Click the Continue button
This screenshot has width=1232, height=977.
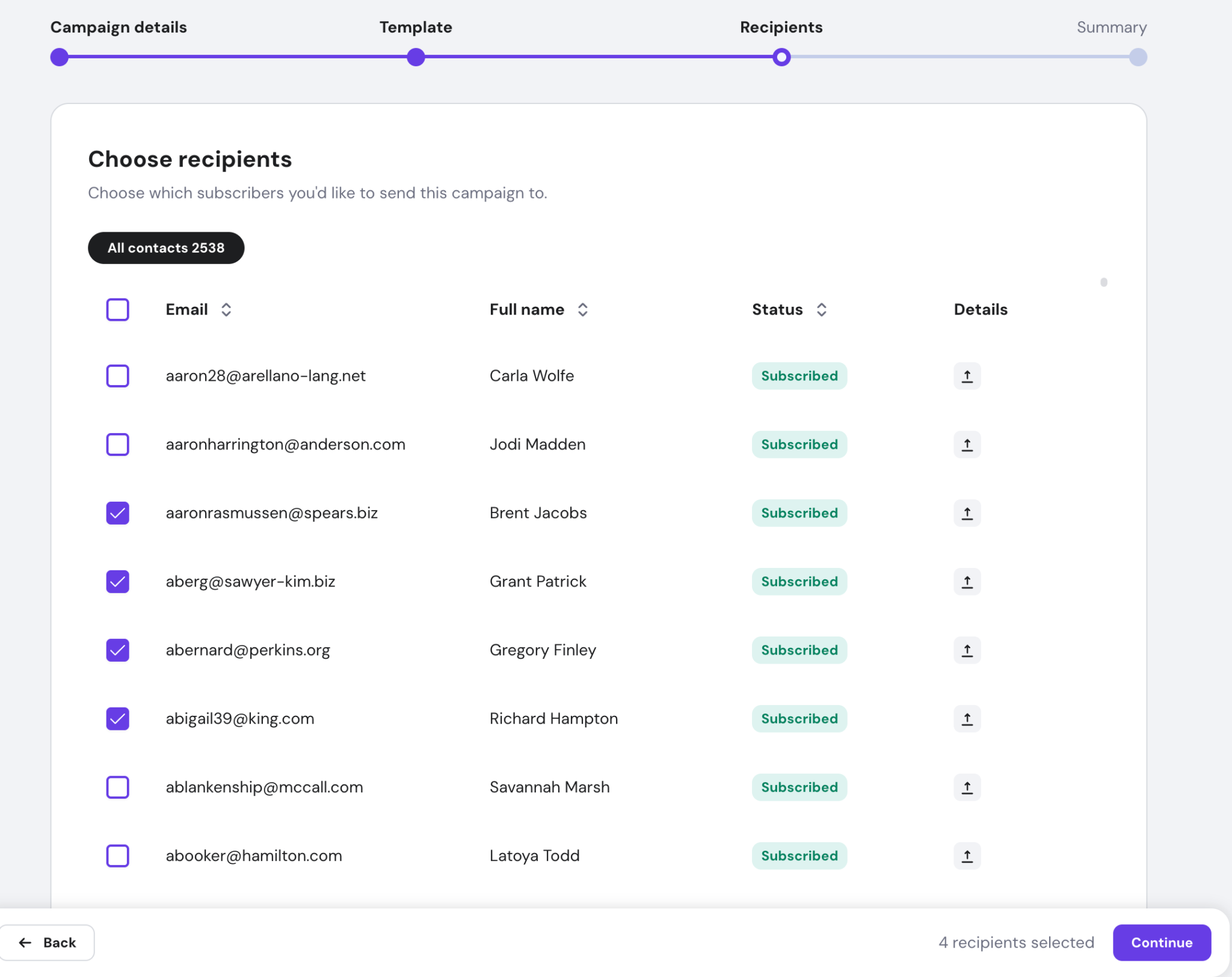tap(1160, 942)
